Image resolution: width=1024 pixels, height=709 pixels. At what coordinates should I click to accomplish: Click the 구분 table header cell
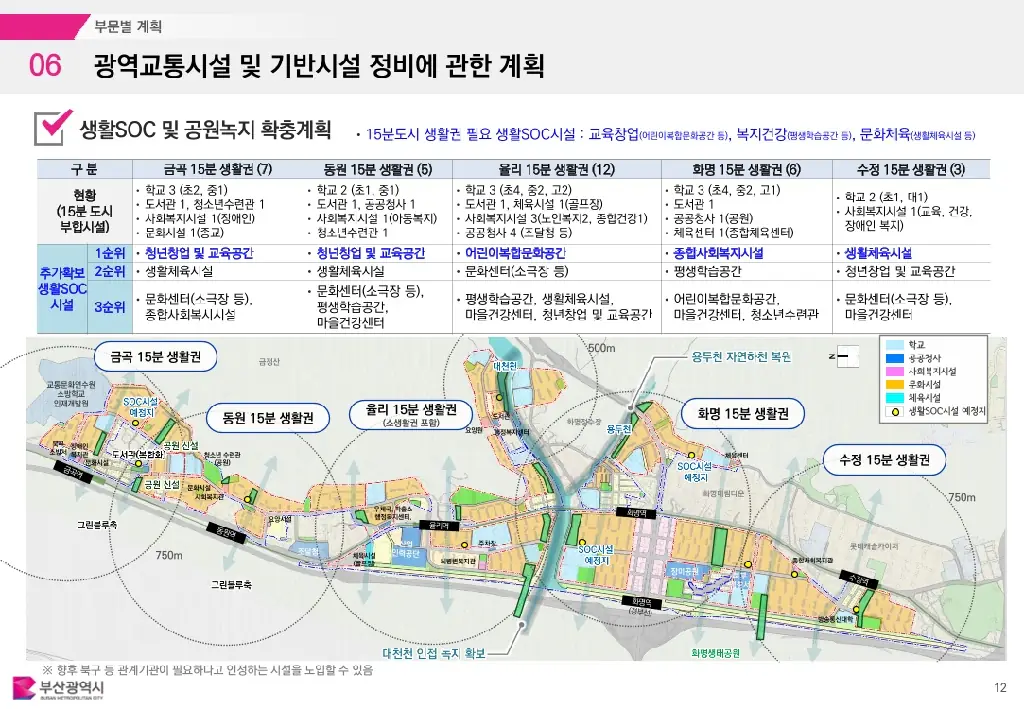[83, 168]
